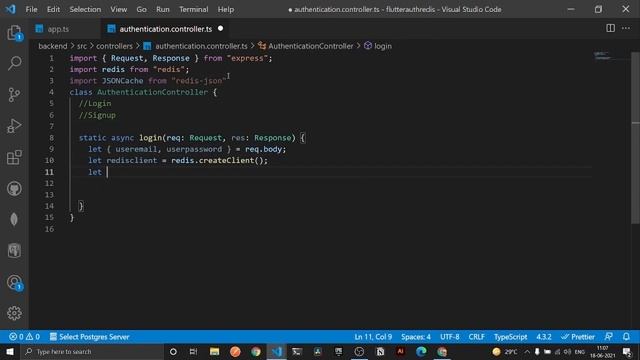This screenshot has height=360, width=640.
Task: Open the Source Control view
Action: coord(14,95)
